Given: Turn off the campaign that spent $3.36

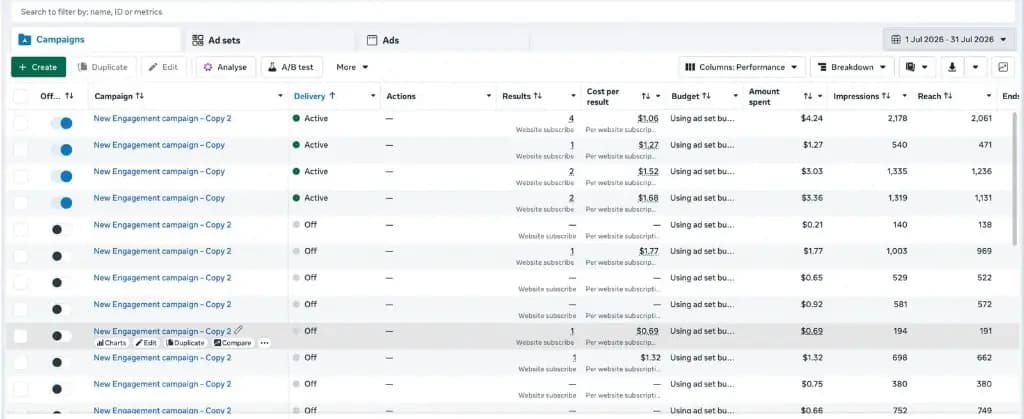Looking at the screenshot, I should (x=61, y=203).
